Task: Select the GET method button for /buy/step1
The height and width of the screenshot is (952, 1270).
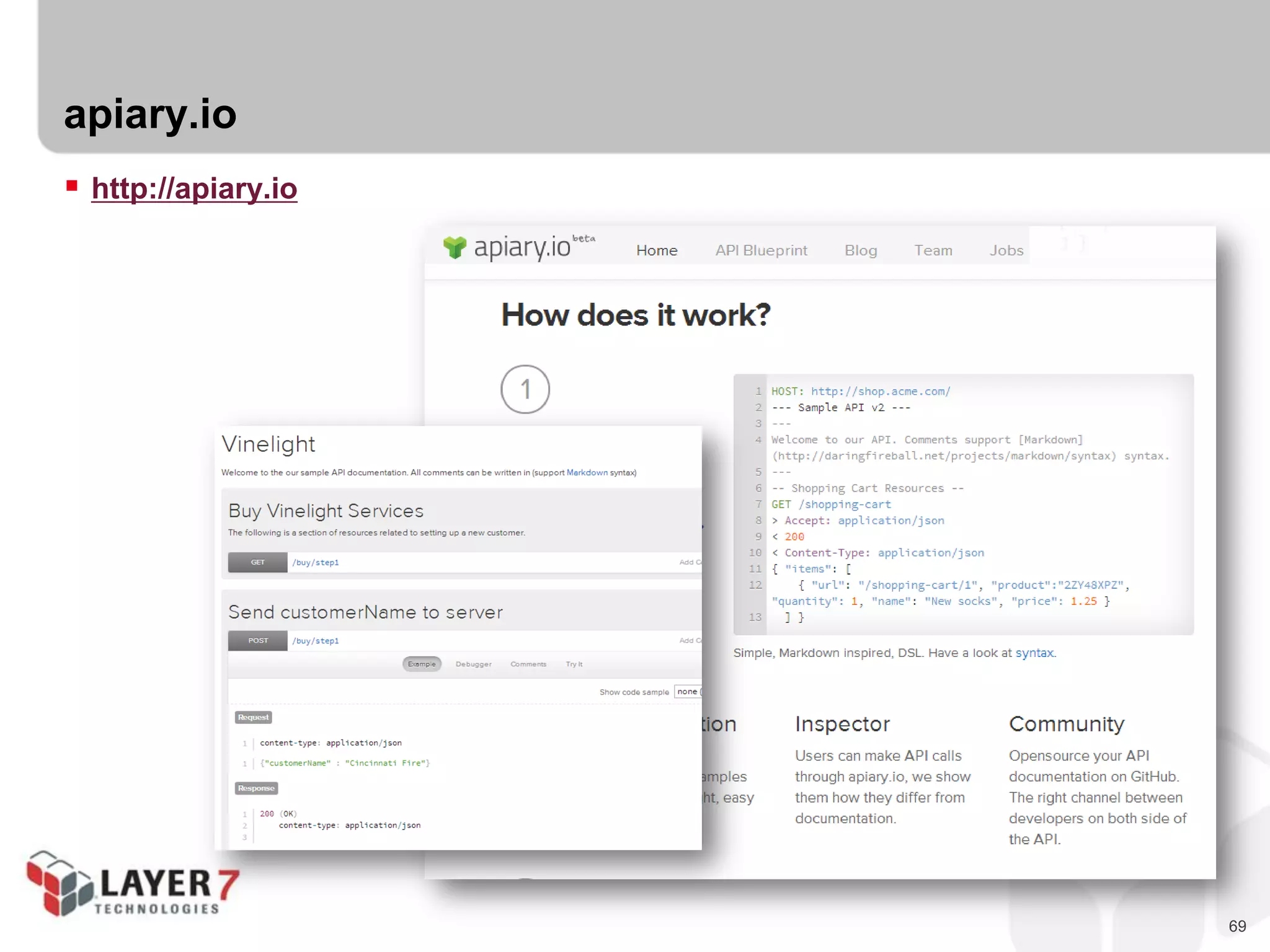Action: point(257,562)
